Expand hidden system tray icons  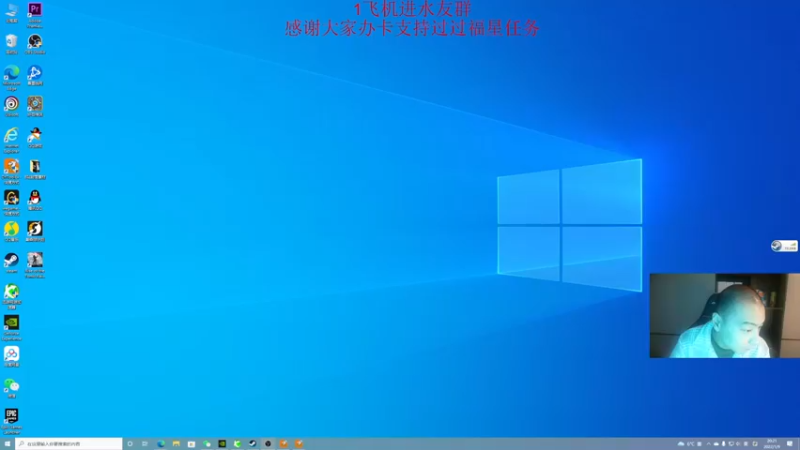708,444
